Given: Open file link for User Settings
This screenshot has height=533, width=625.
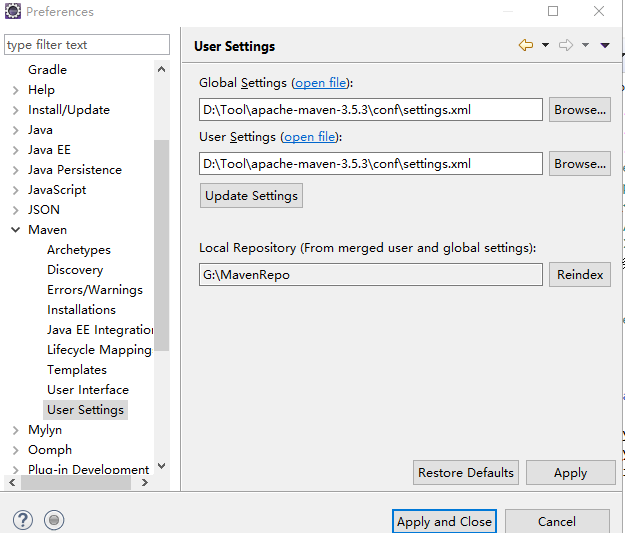Looking at the screenshot, I should 311,137.
